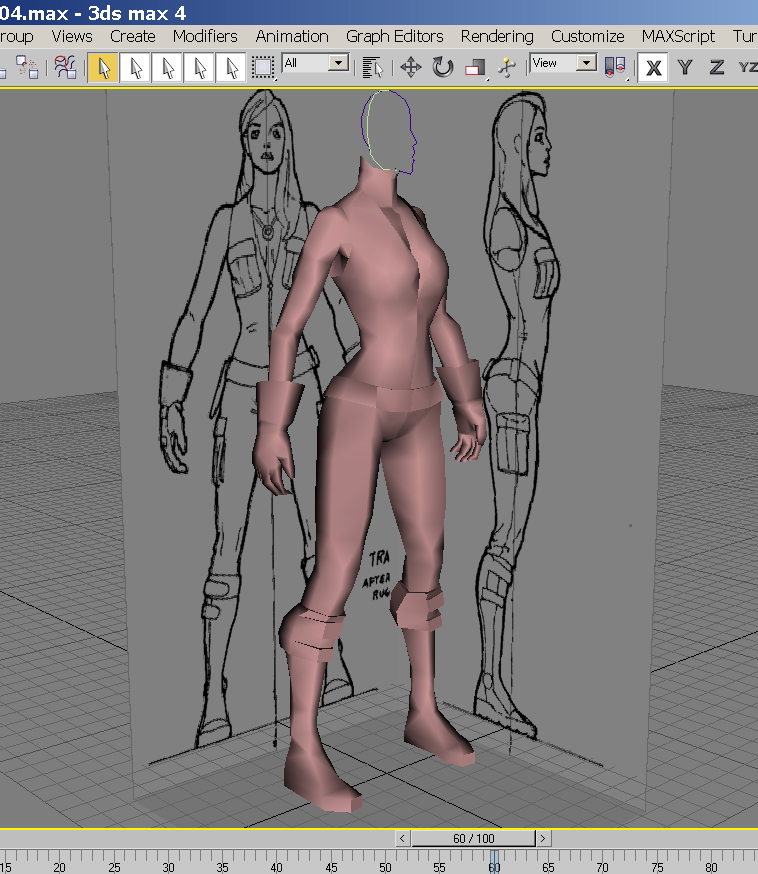Click the time slider's right arrow button
Image resolution: width=758 pixels, height=874 pixels.
point(543,838)
